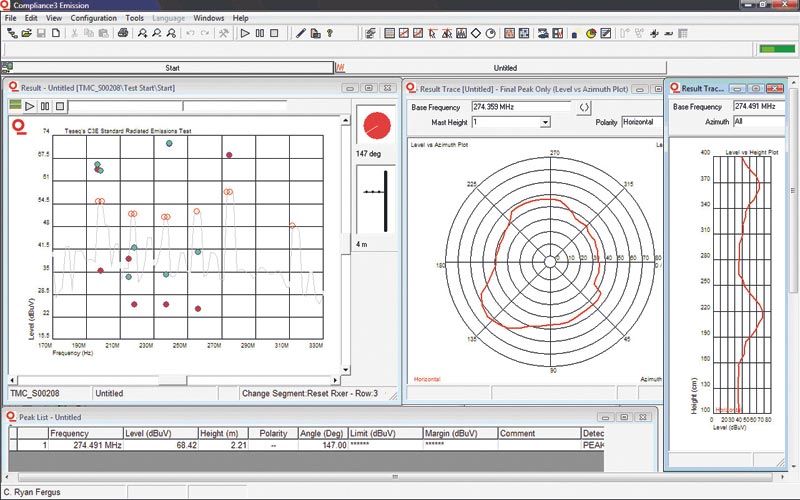Screen dimensions: 800x500
Task: Click the cursor marker toolbar icon
Action: point(432,34)
